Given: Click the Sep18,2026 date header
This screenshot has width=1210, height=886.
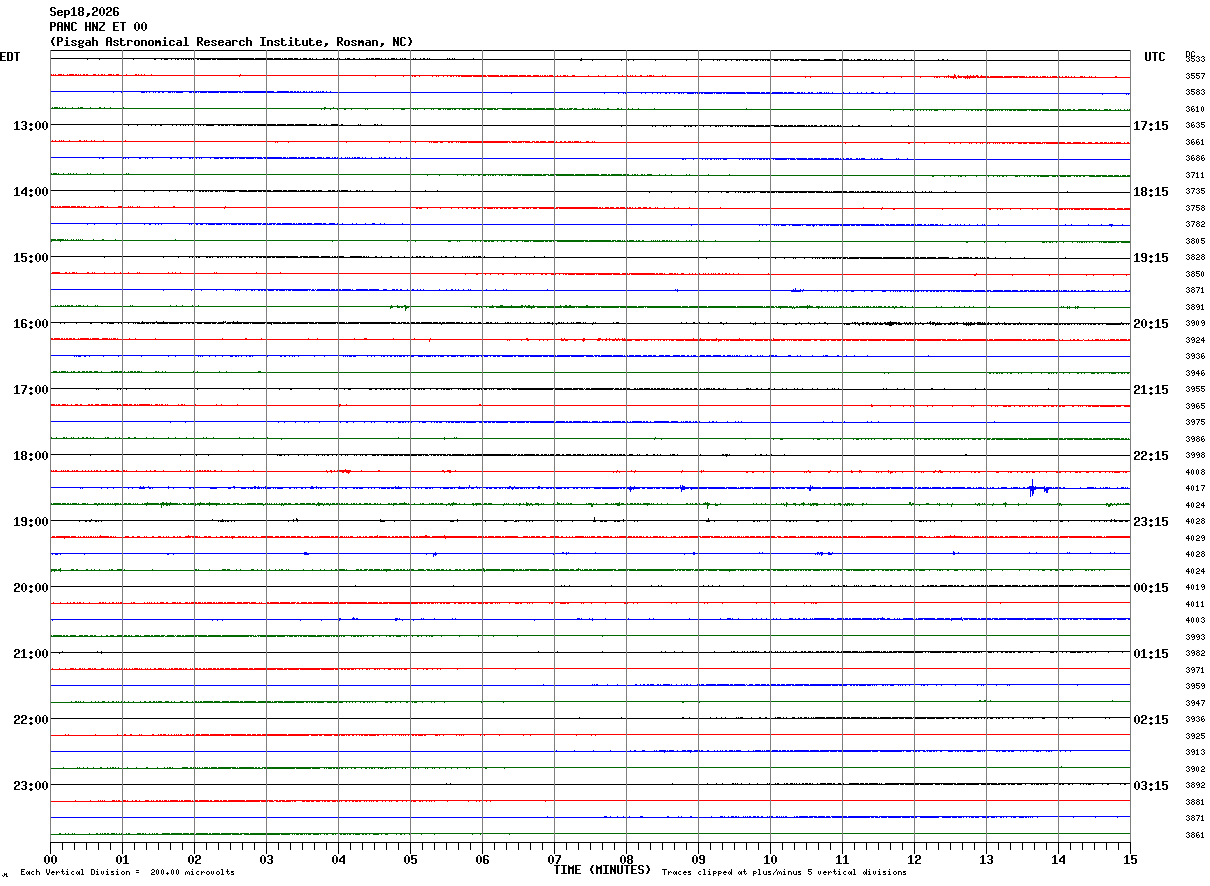Looking at the screenshot, I should (x=84, y=12).
